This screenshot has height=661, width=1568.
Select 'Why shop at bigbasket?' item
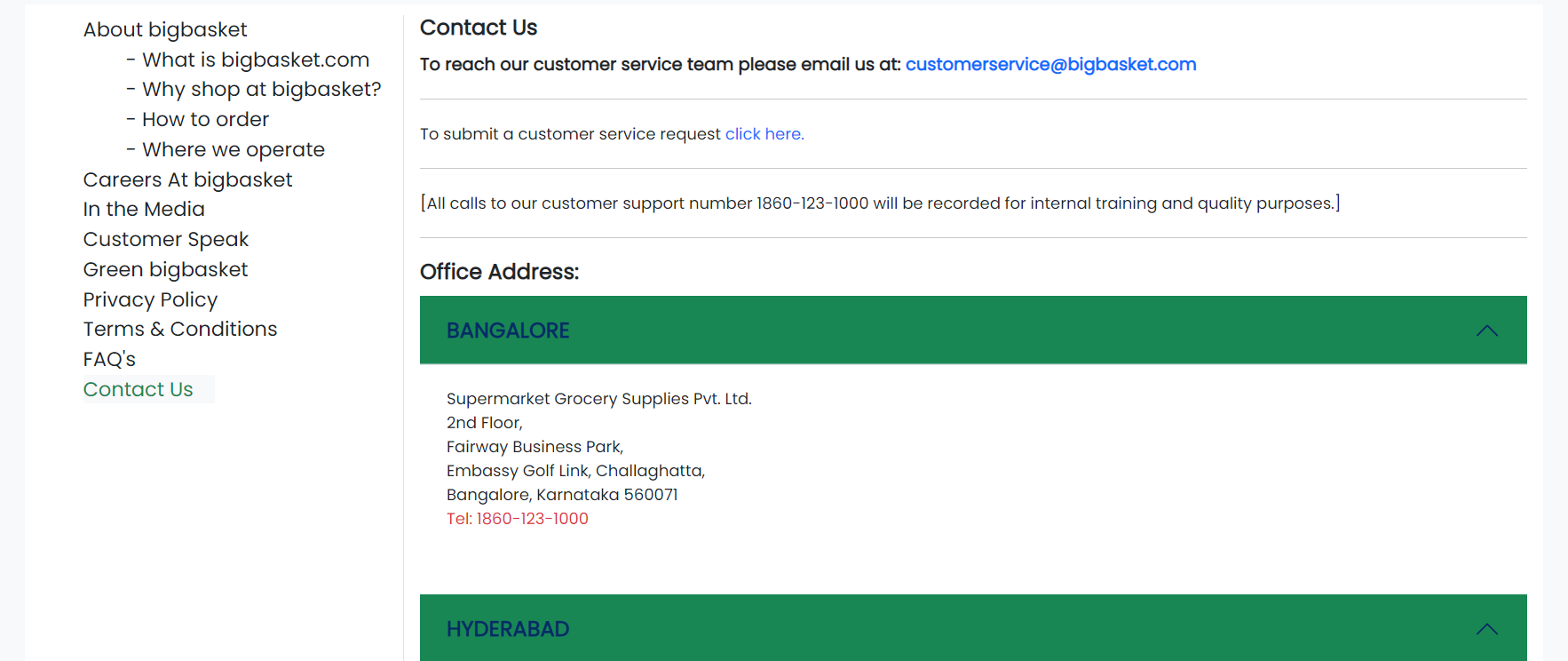tap(262, 89)
